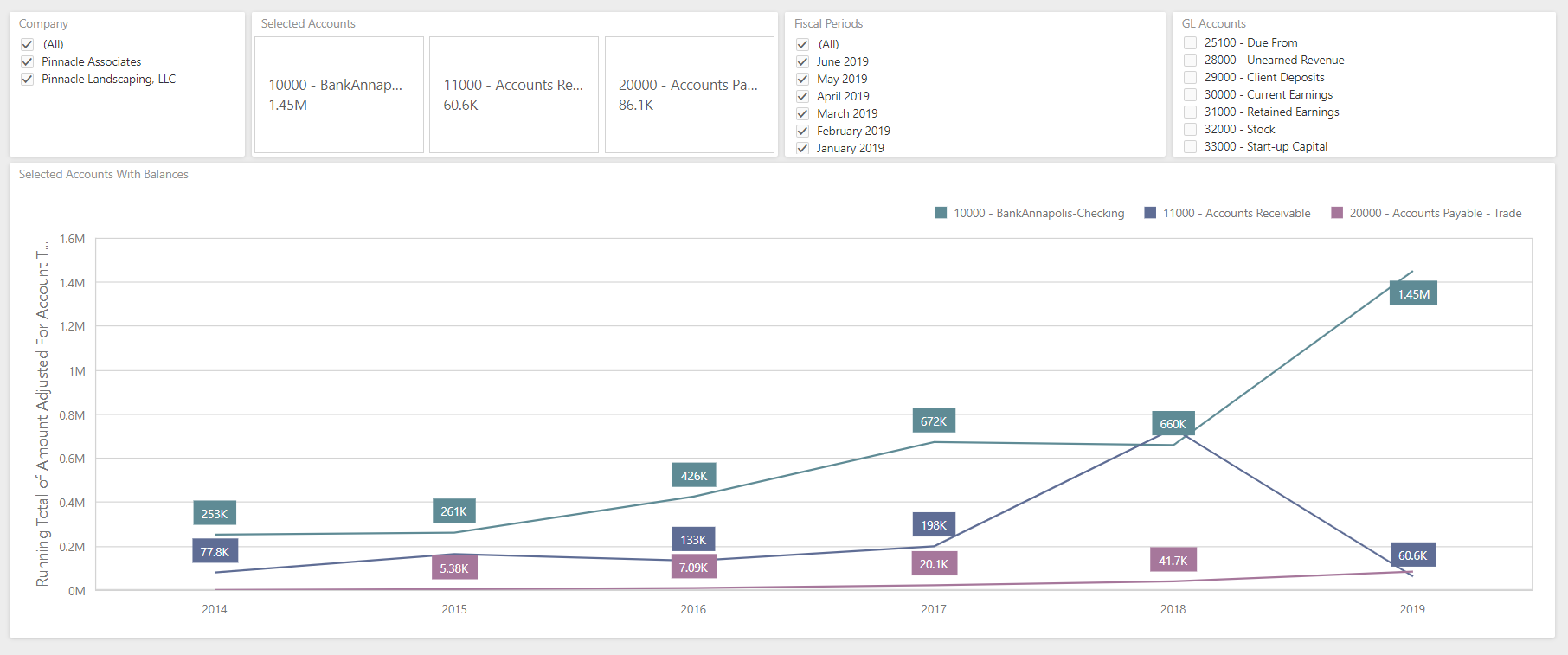Uncheck June 2019 fiscal period
1568x655 pixels.
802,61
